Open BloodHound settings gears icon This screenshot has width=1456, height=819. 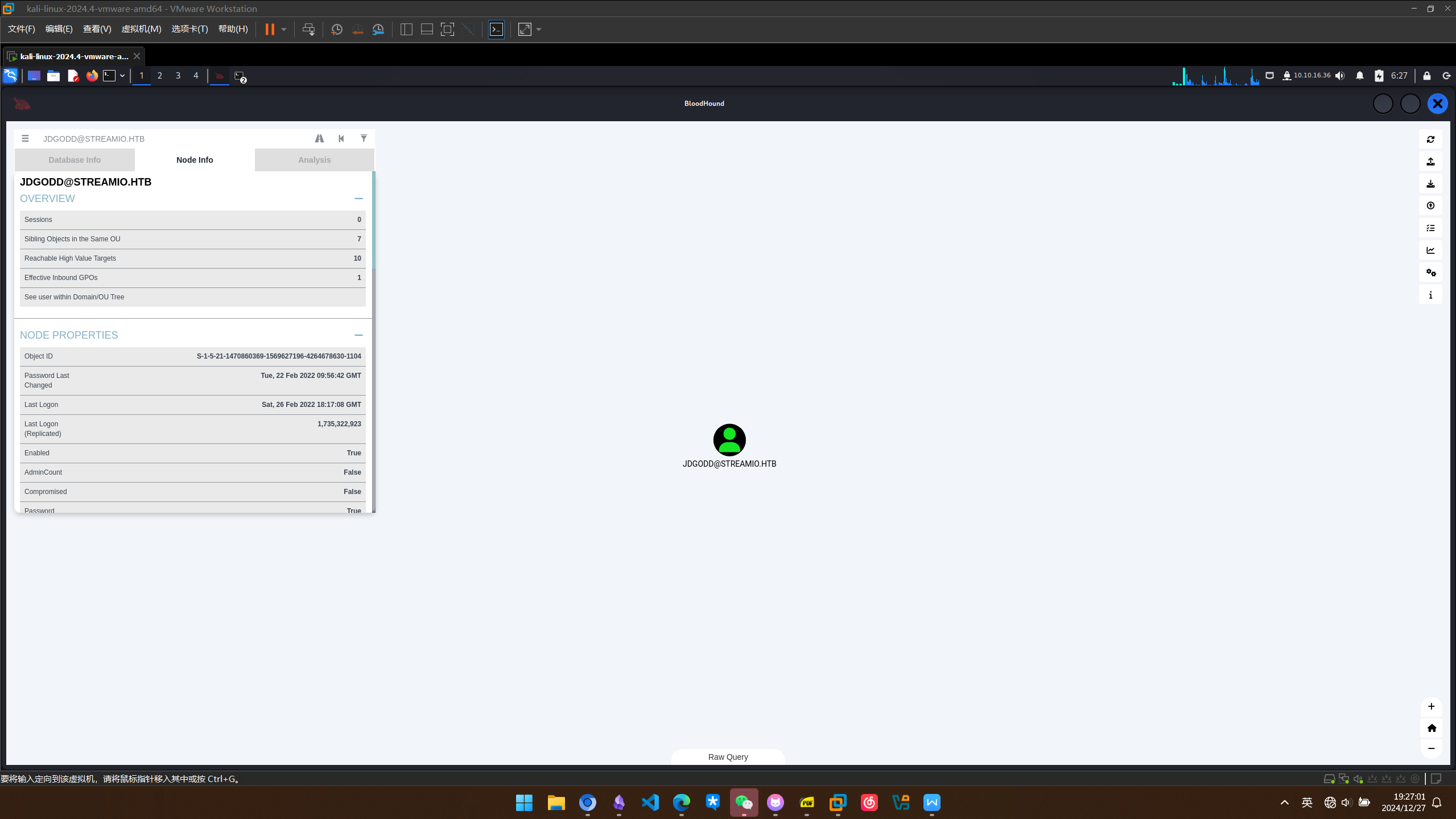click(x=1430, y=273)
